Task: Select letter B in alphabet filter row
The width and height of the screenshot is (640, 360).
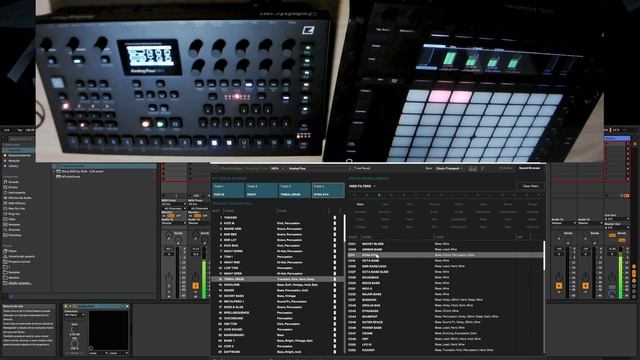Action: [379, 195]
